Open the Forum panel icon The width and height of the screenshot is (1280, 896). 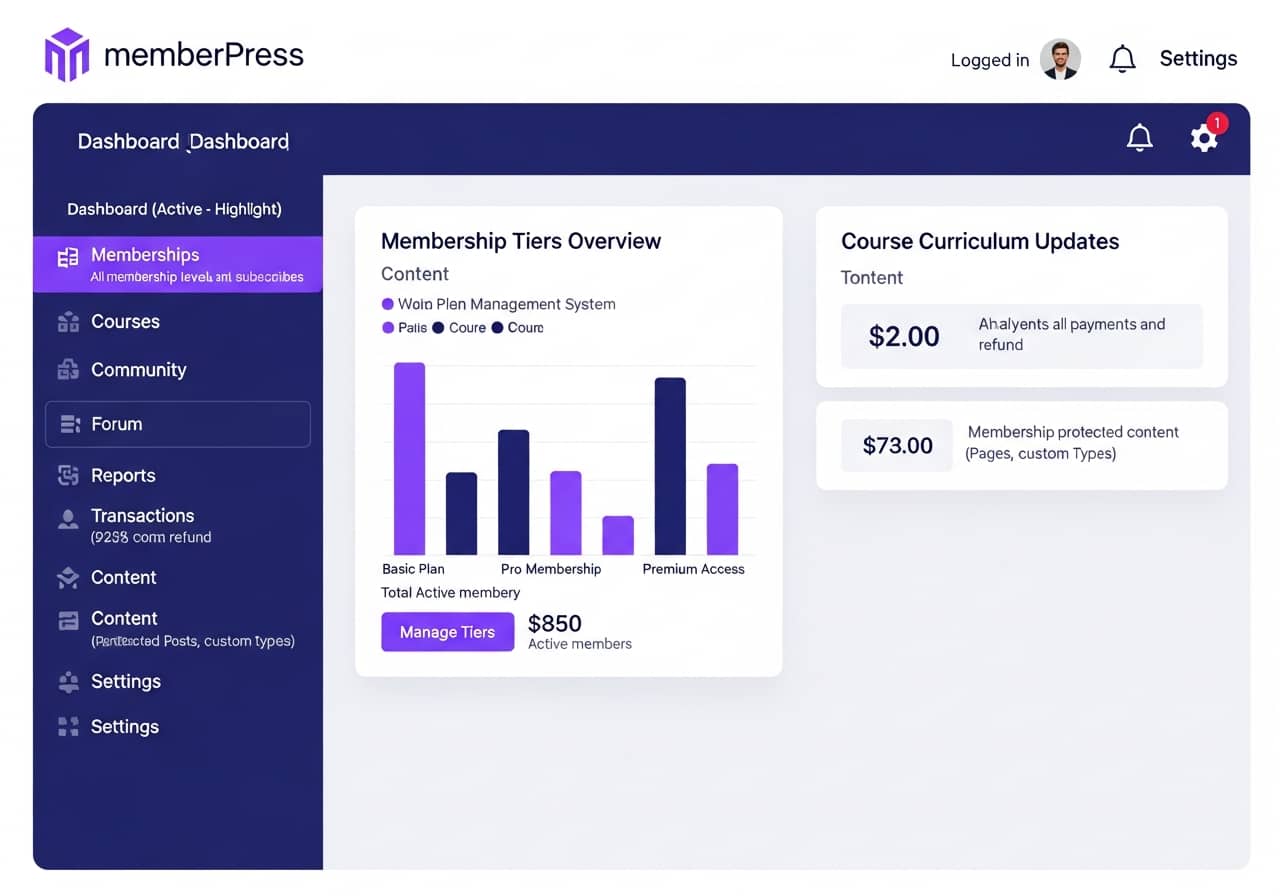(x=67, y=423)
